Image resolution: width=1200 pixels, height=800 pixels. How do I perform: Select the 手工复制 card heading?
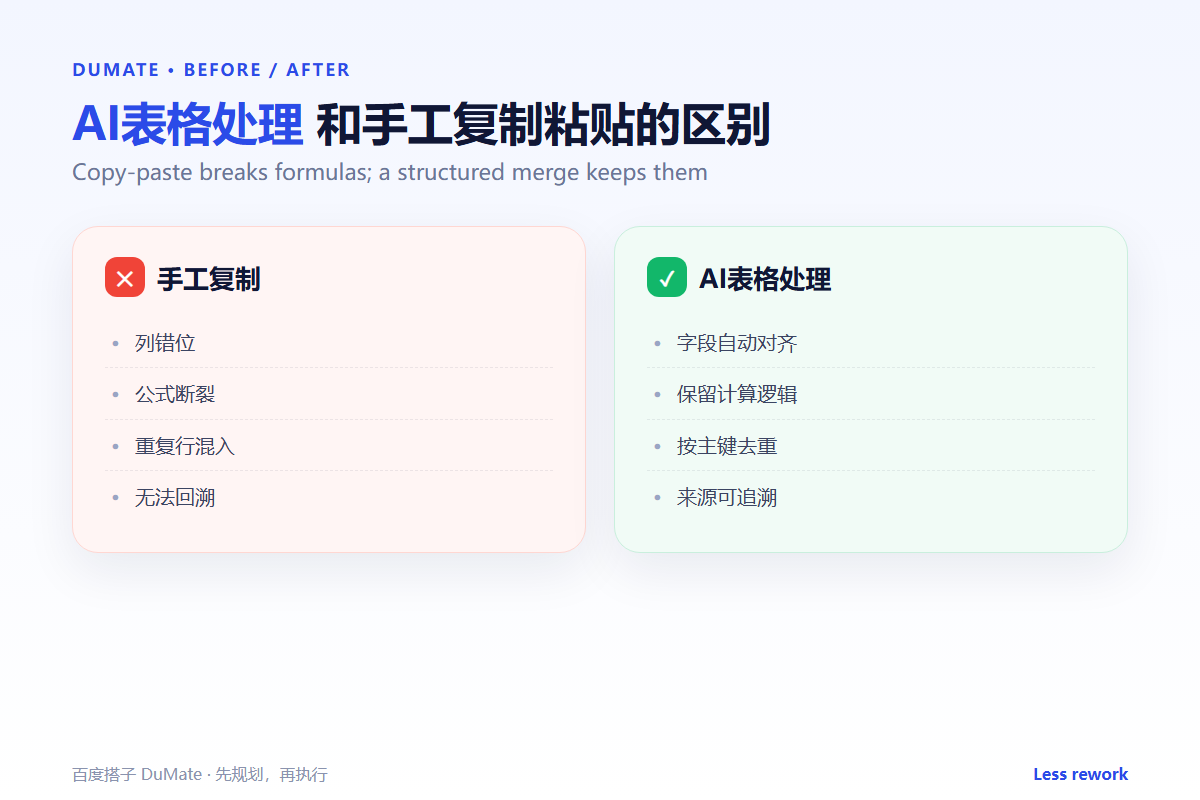click(x=208, y=279)
